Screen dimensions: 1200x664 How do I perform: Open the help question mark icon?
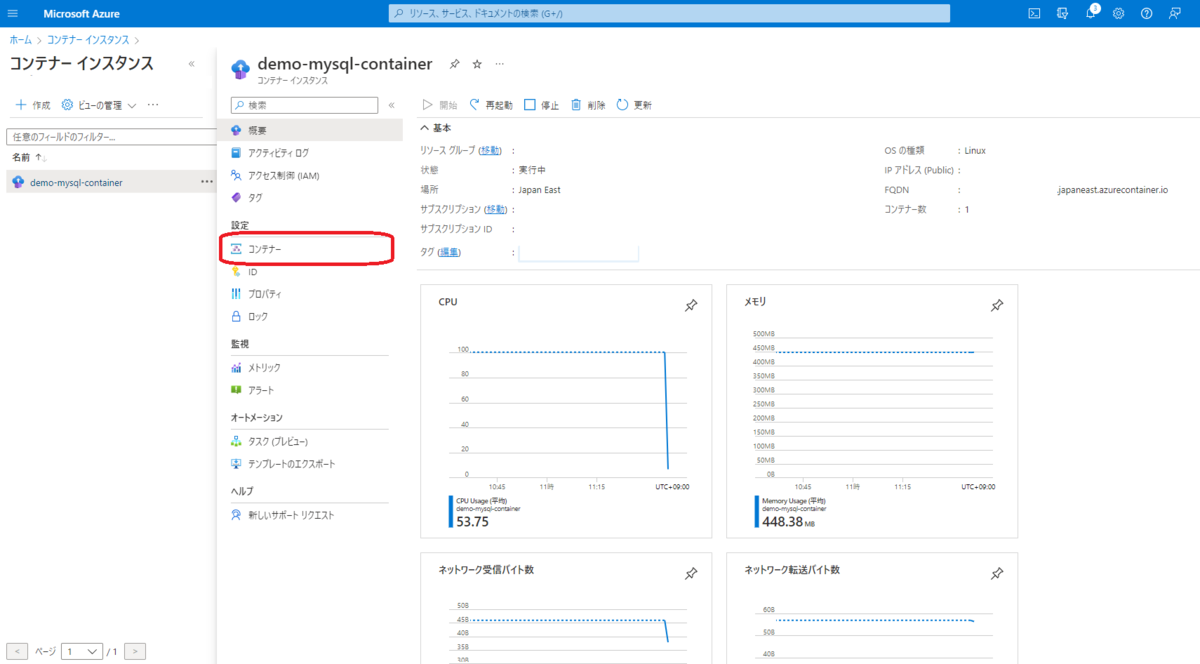[1147, 13]
